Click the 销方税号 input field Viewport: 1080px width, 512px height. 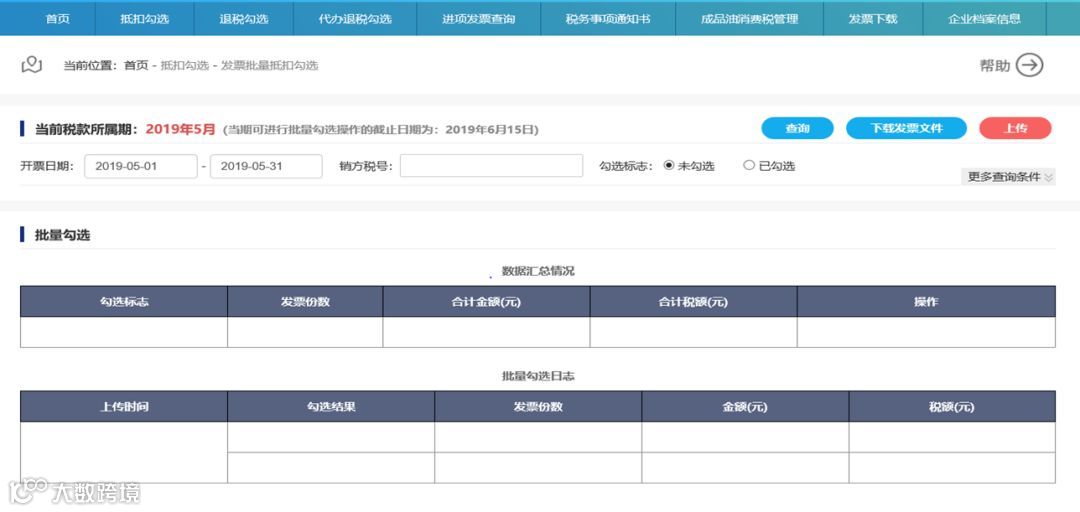[x=491, y=165]
